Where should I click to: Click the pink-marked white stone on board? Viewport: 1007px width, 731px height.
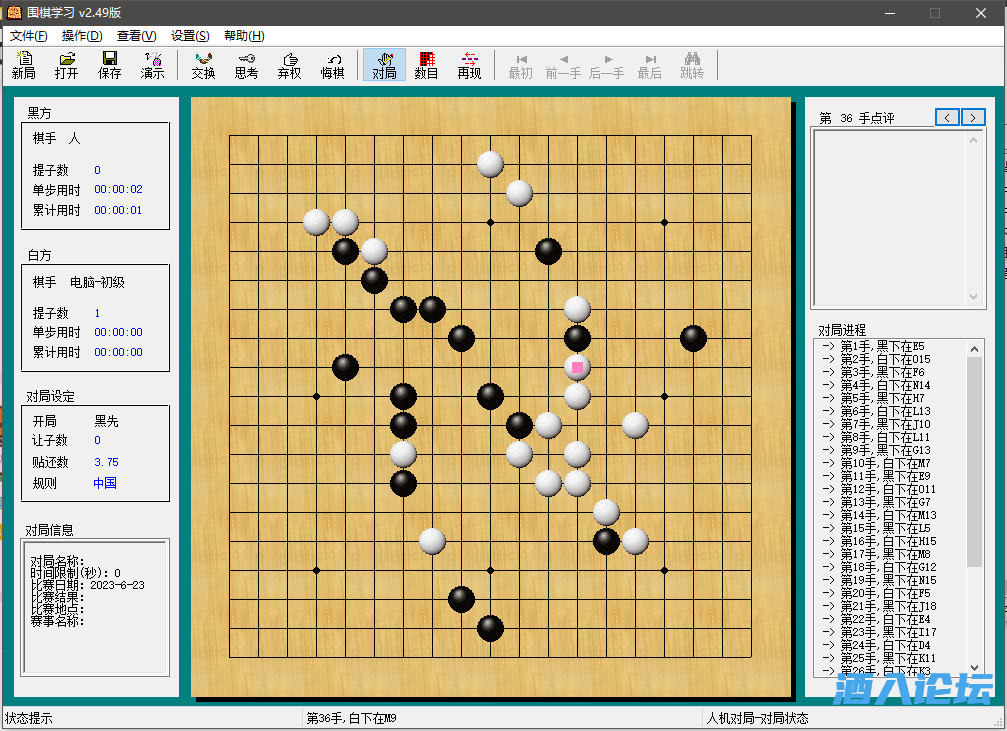pyautogui.click(x=577, y=367)
